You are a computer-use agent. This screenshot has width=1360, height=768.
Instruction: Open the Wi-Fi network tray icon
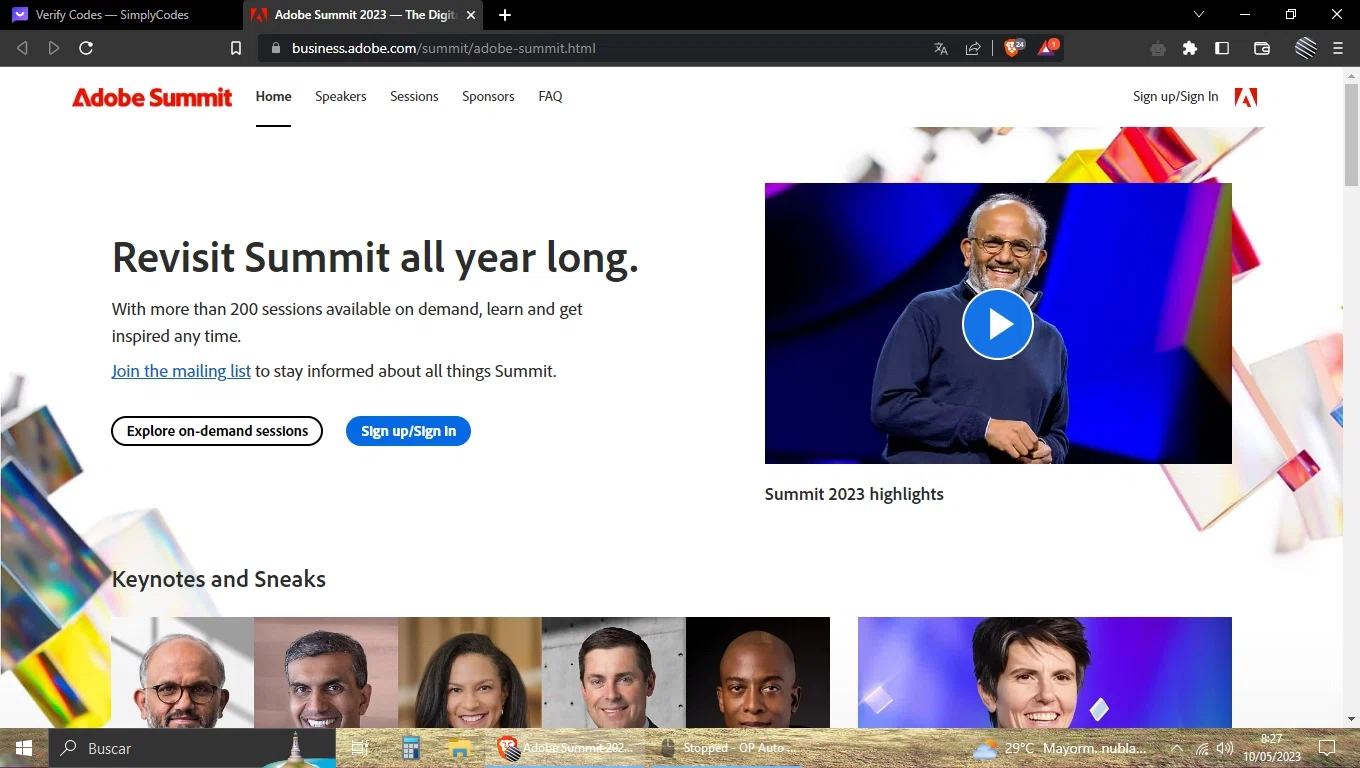(1202, 748)
